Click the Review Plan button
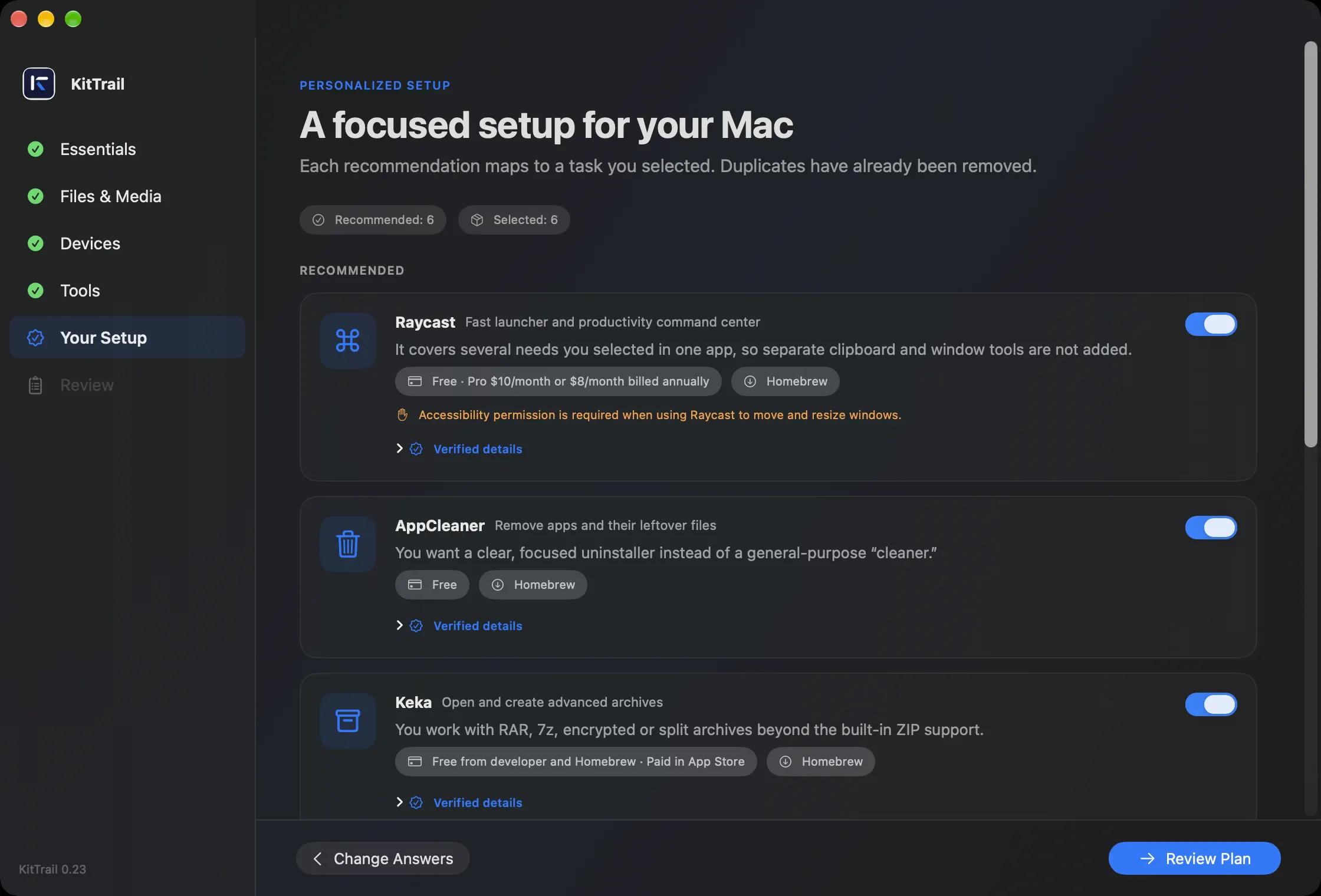The image size is (1321, 896). pos(1194,858)
